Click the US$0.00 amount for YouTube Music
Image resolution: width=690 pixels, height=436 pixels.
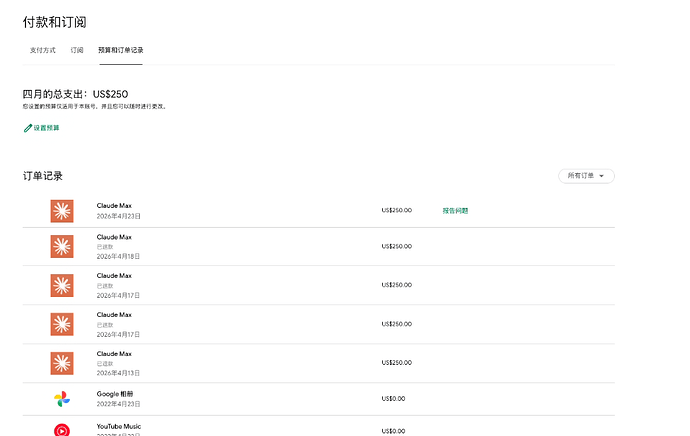tap(393, 431)
